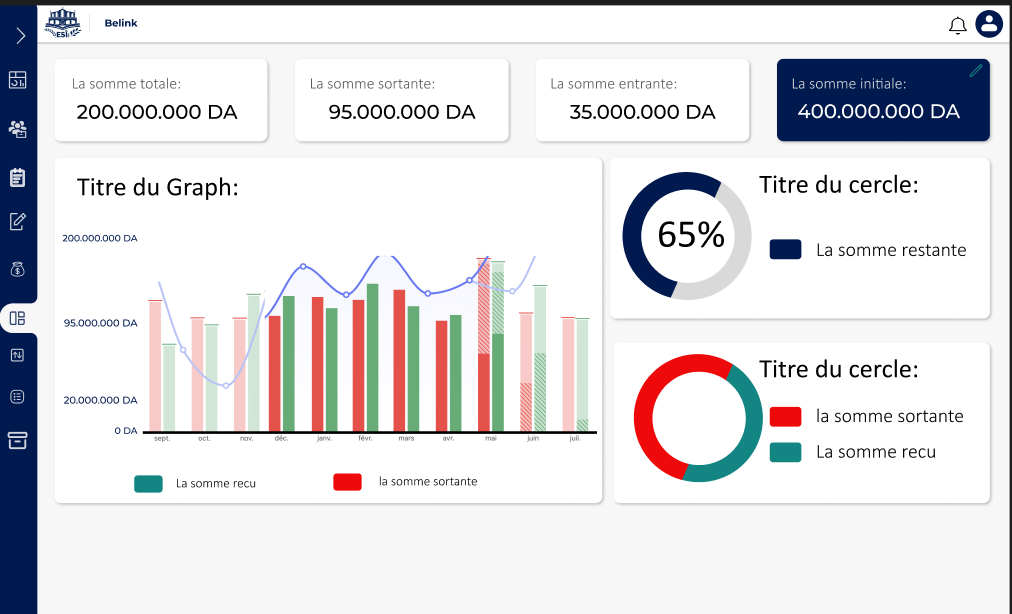Toggle the red la somme sortante graph legend
The height and width of the screenshot is (614, 1012).
(x=347, y=482)
